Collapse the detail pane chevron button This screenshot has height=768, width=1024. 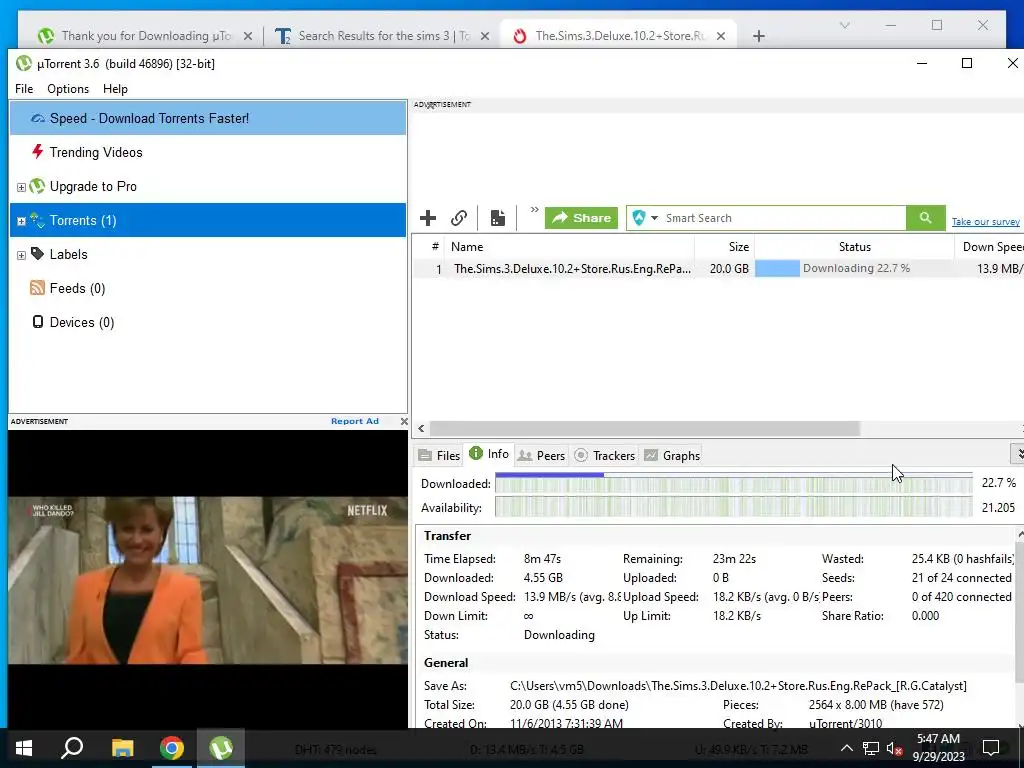tap(1017, 453)
